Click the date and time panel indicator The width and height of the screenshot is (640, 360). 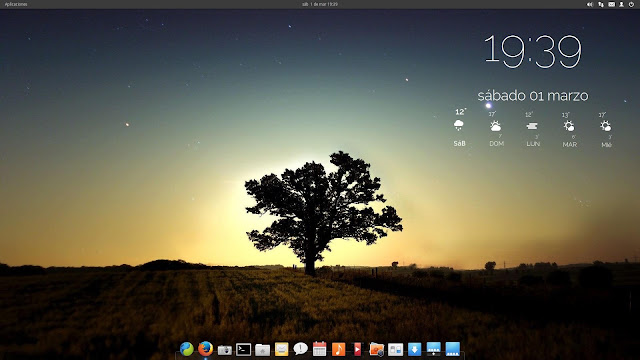pyautogui.click(x=320, y=4)
